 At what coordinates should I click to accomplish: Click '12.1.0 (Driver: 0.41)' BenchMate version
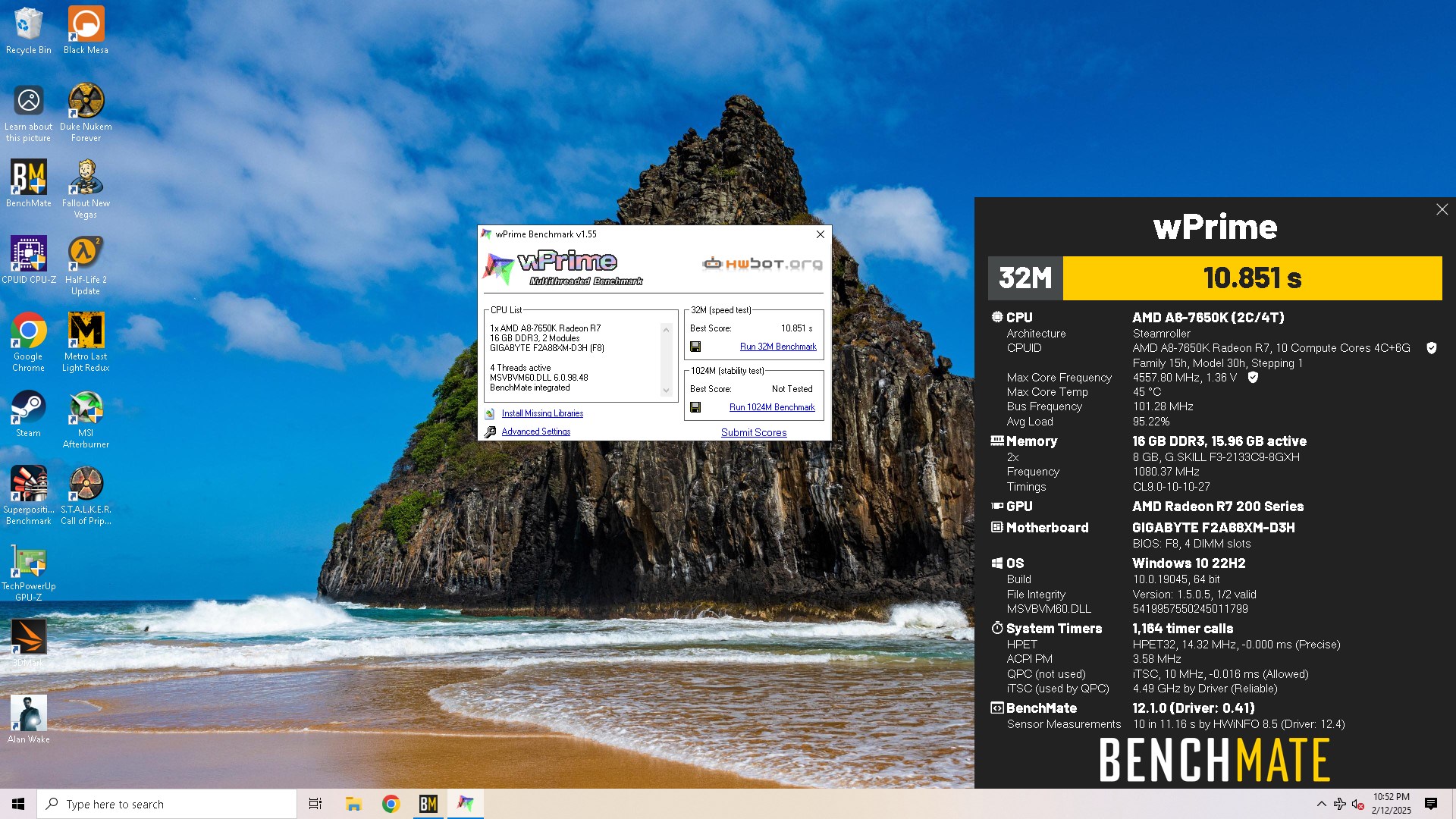click(1193, 708)
